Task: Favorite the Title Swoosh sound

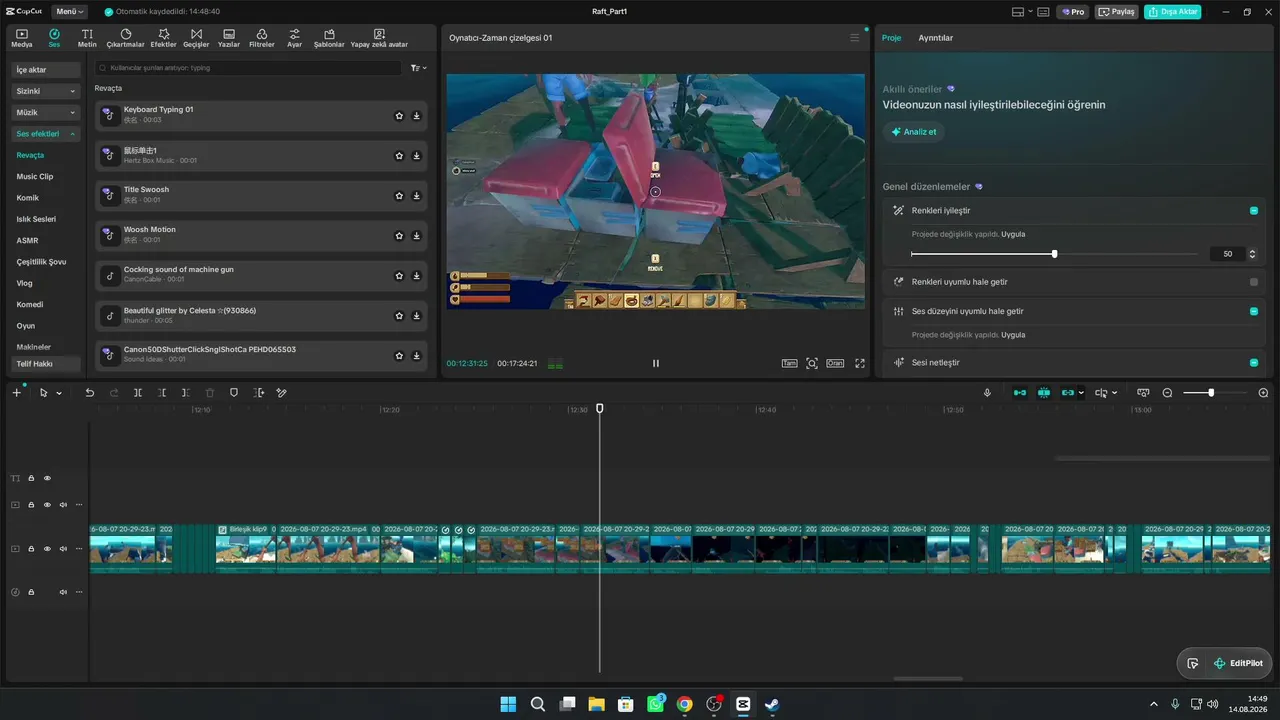Action: tap(399, 196)
